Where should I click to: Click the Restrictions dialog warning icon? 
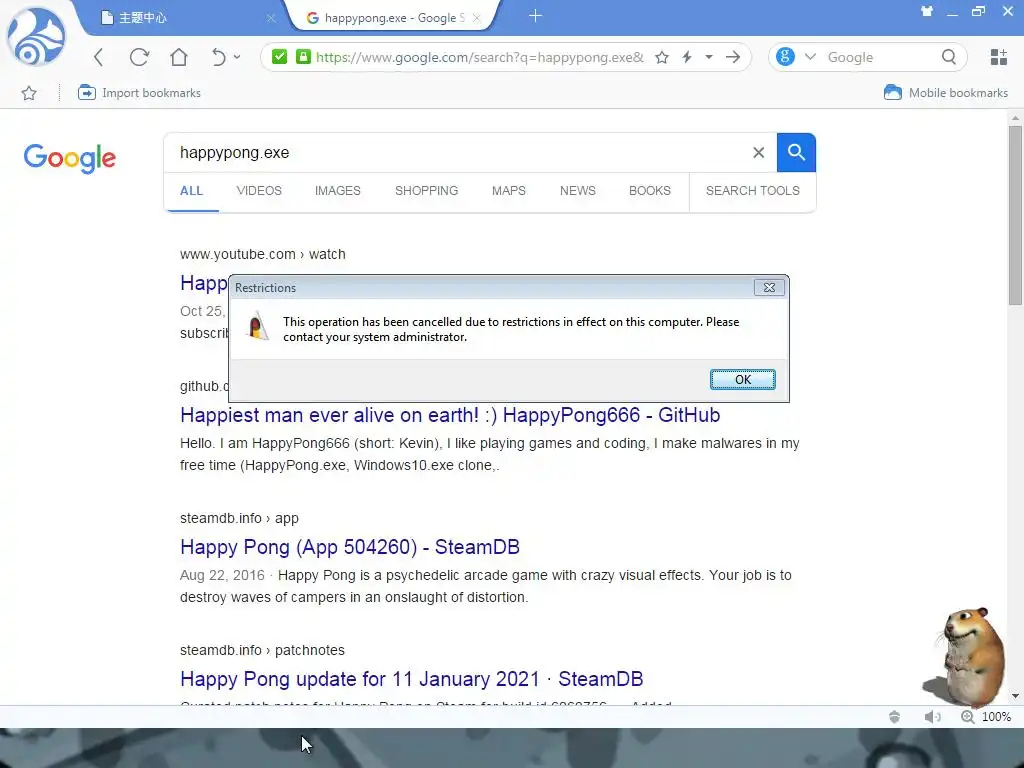[257, 326]
